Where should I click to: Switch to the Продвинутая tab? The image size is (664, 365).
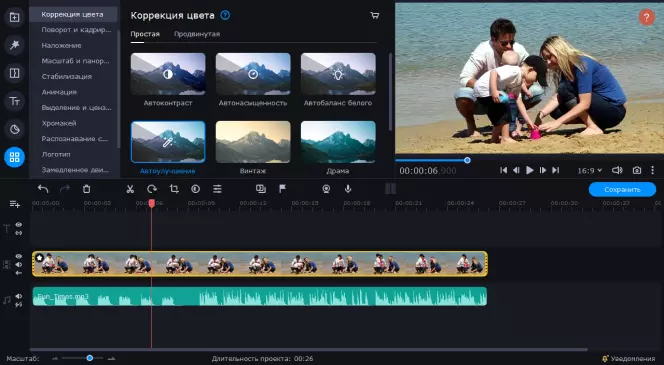(x=197, y=34)
